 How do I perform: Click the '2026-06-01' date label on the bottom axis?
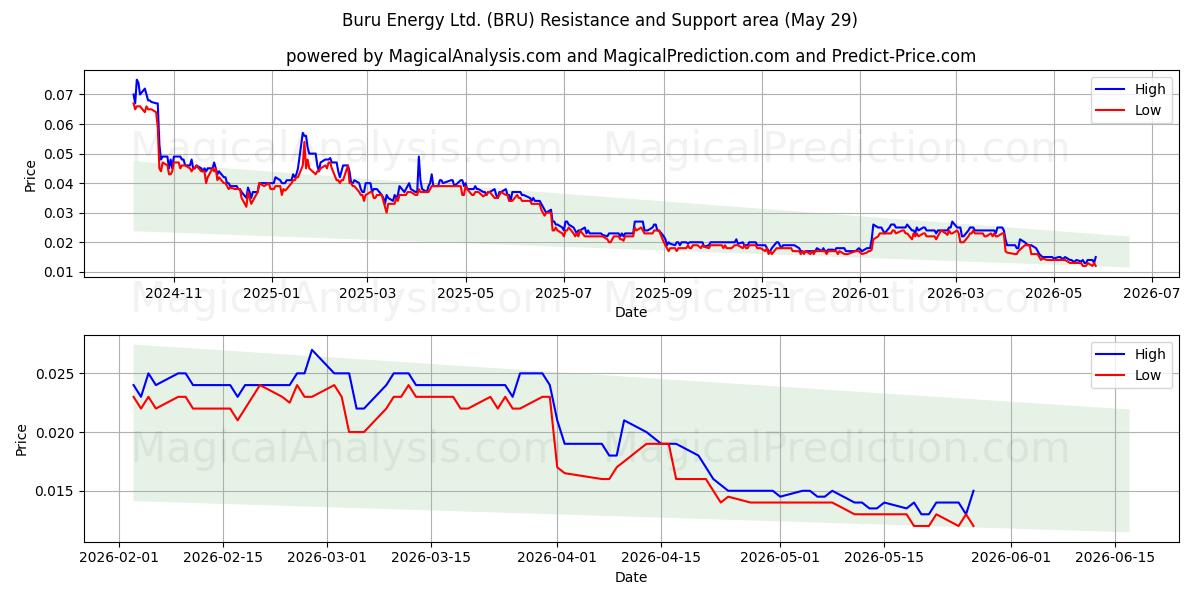tap(1010, 558)
